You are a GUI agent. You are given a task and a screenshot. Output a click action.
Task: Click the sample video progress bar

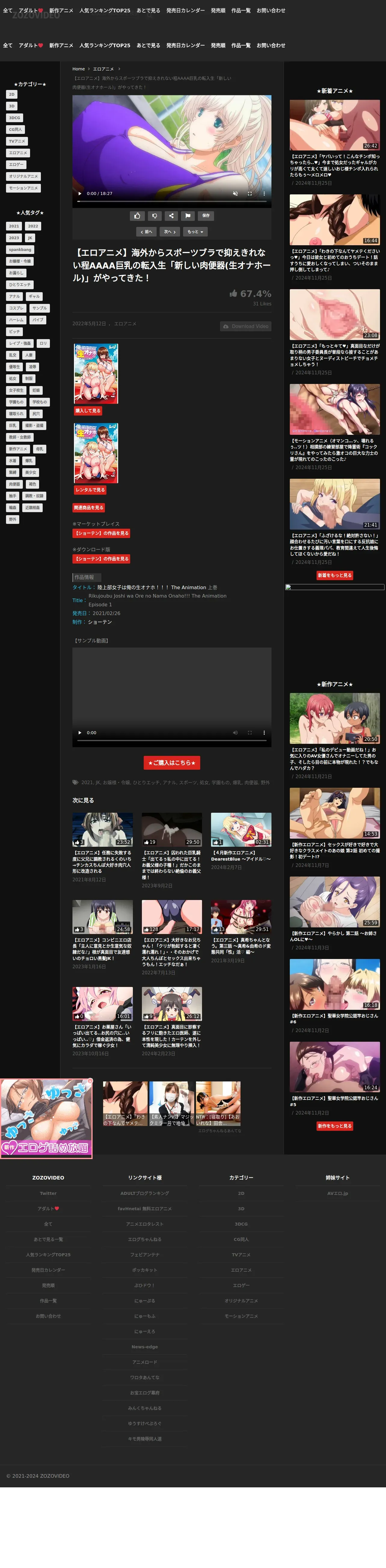171,740
